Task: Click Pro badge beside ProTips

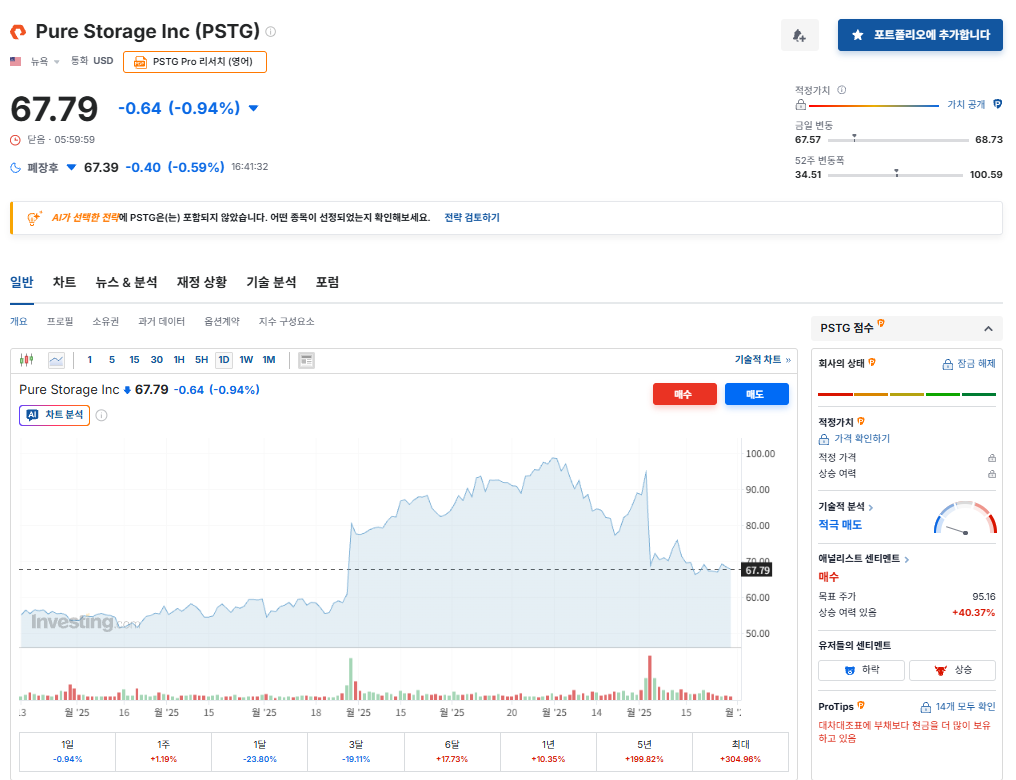Action: click(x=861, y=705)
